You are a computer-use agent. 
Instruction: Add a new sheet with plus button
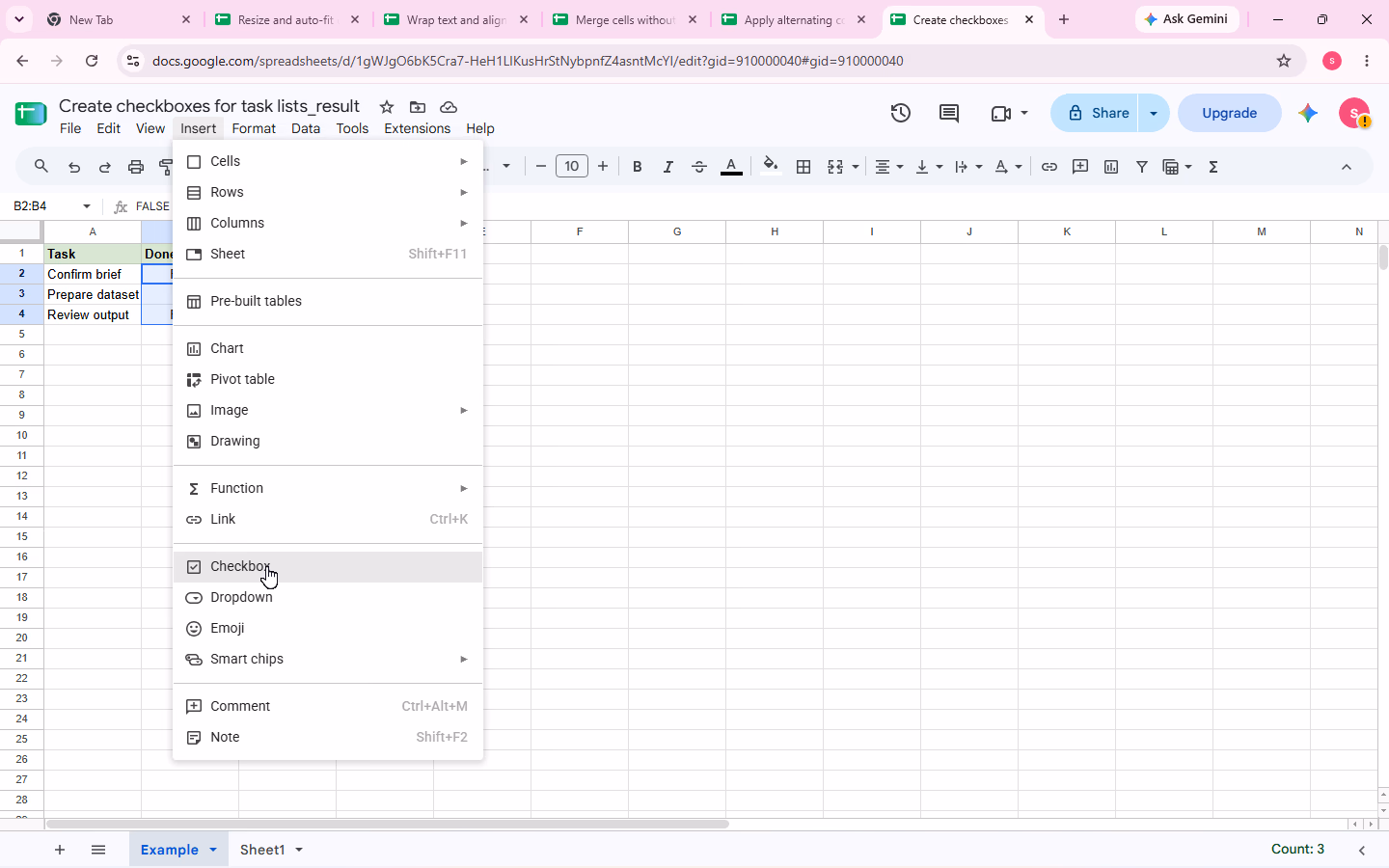(60, 850)
